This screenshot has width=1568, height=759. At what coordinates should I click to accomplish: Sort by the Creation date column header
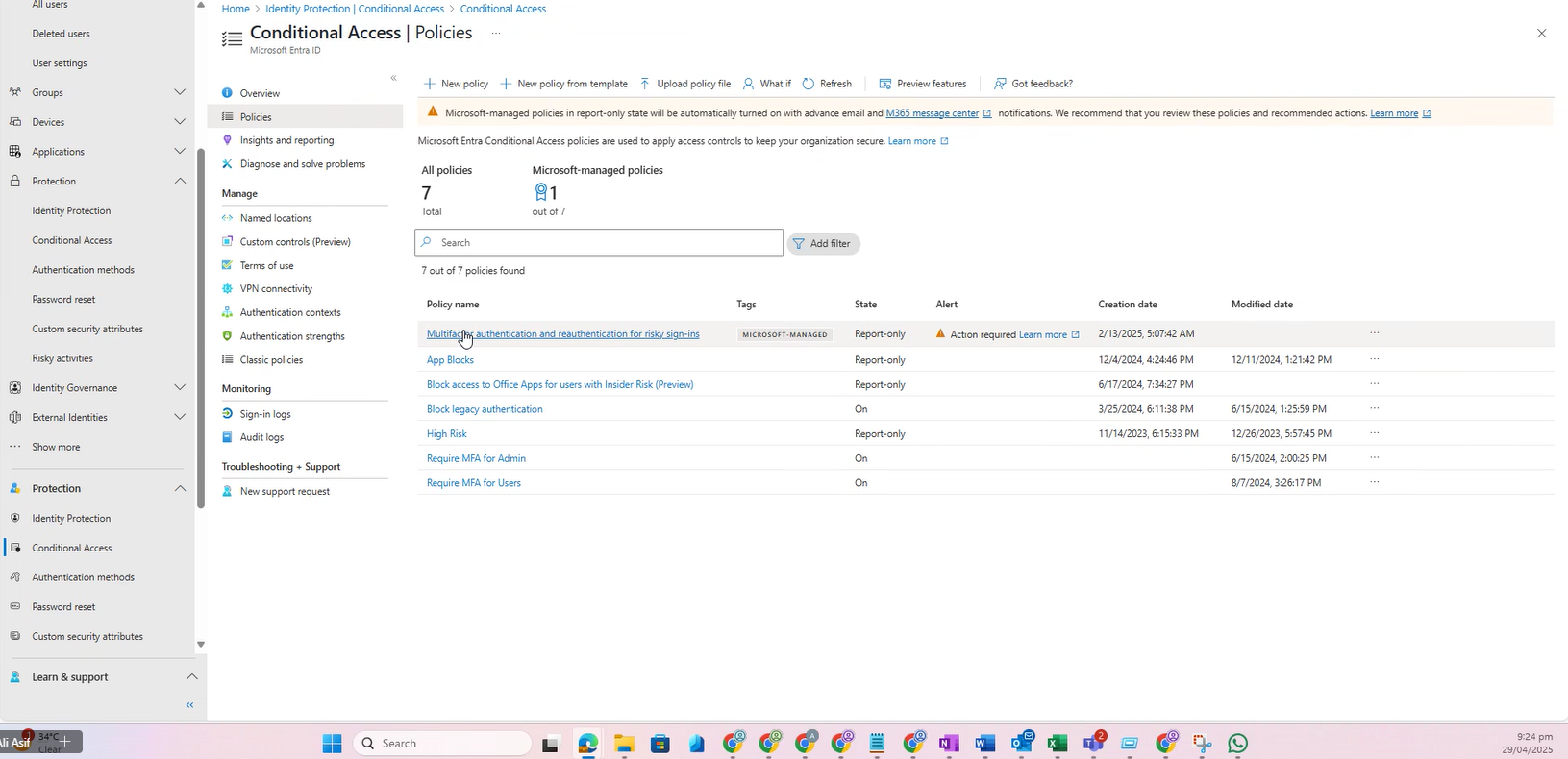tap(1128, 305)
